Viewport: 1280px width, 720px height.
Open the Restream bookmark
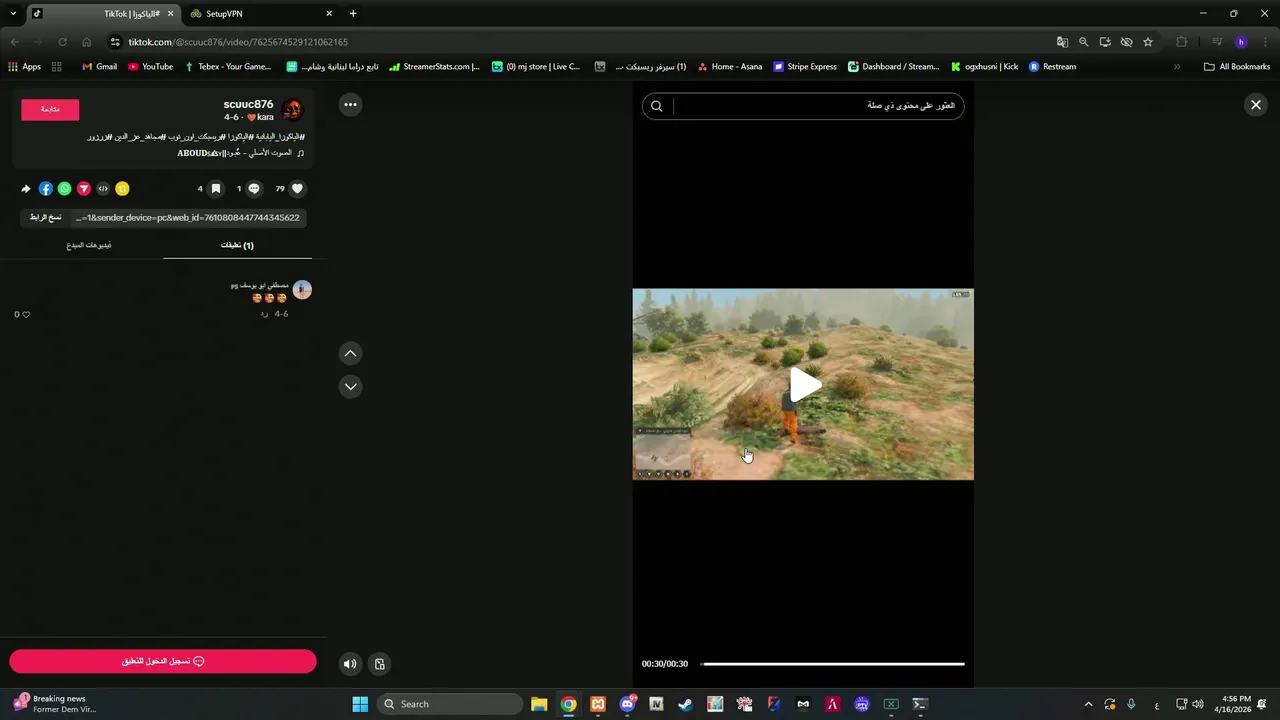[x=1052, y=67]
